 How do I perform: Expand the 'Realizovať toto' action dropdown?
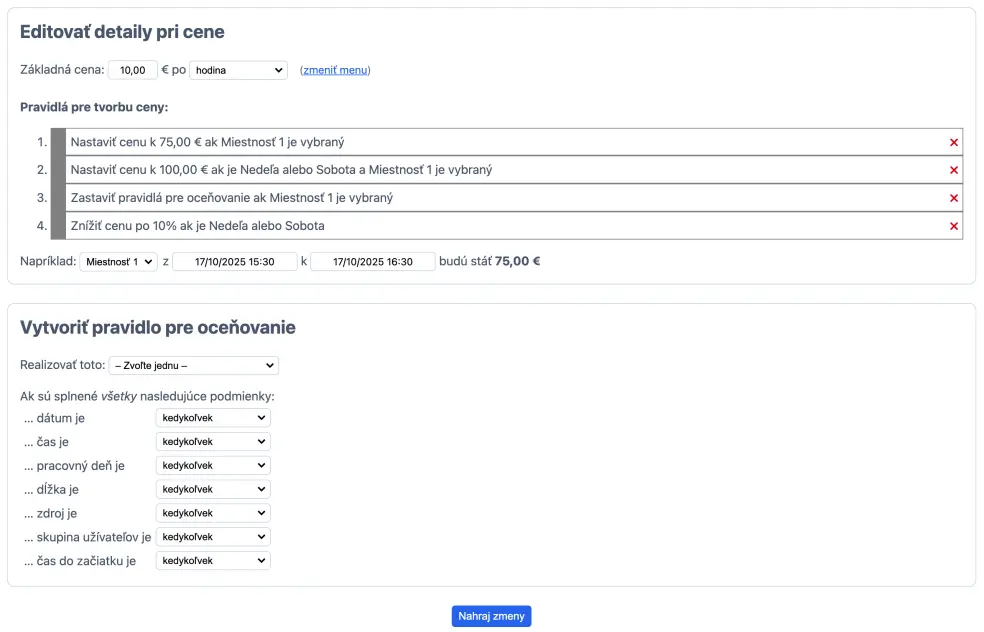(x=193, y=366)
